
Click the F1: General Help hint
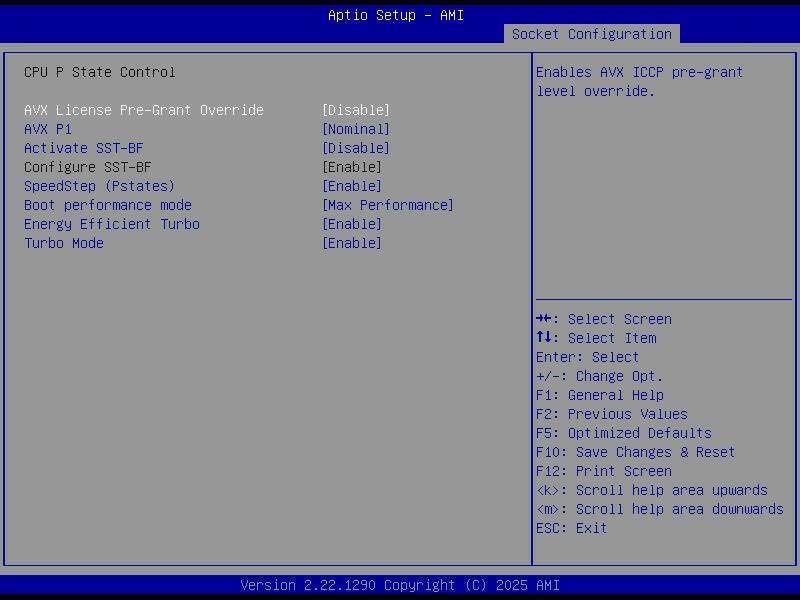pos(599,395)
